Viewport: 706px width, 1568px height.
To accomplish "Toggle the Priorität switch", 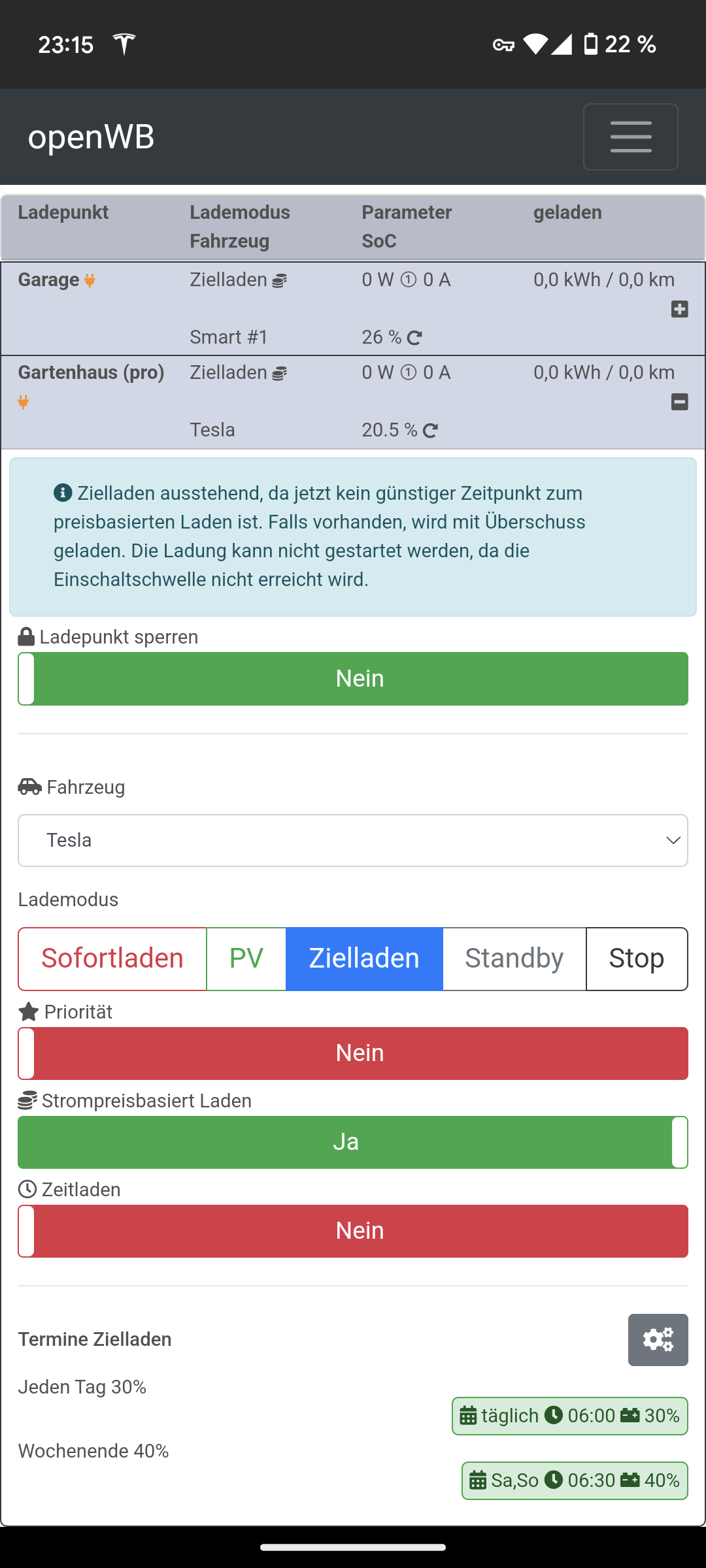I will 353,1053.
